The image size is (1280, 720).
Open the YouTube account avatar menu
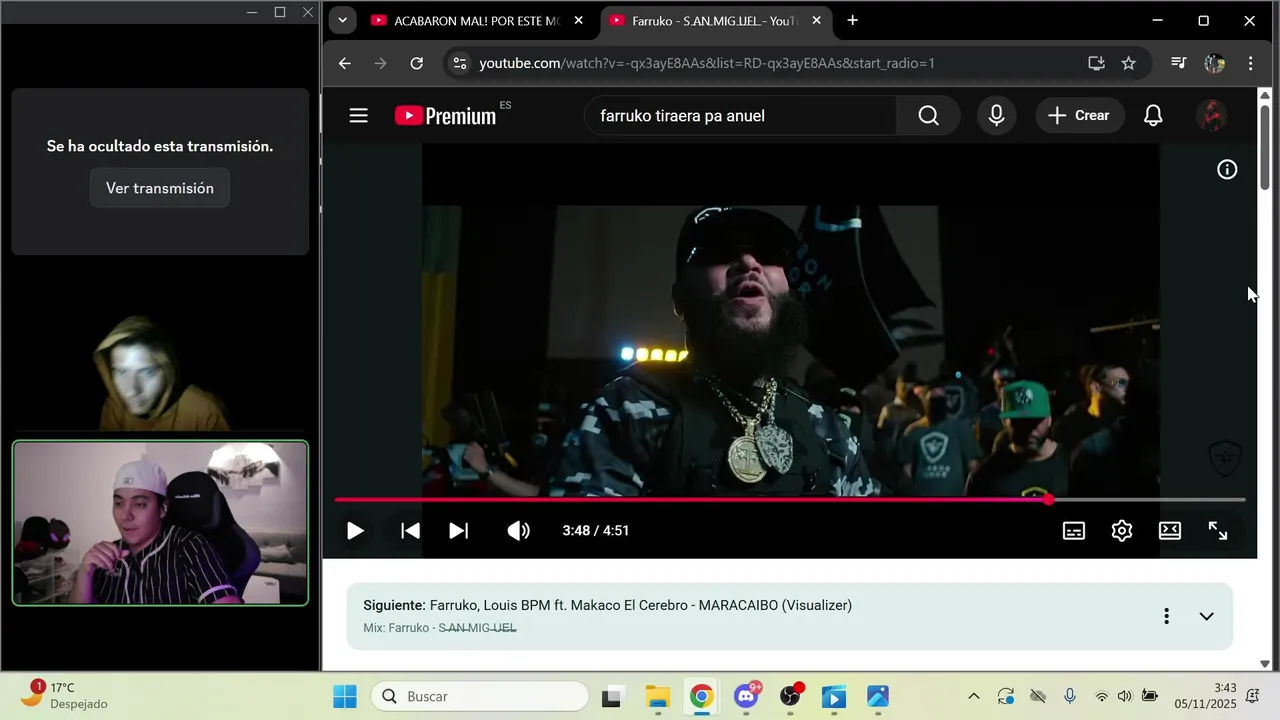click(1212, 116)
